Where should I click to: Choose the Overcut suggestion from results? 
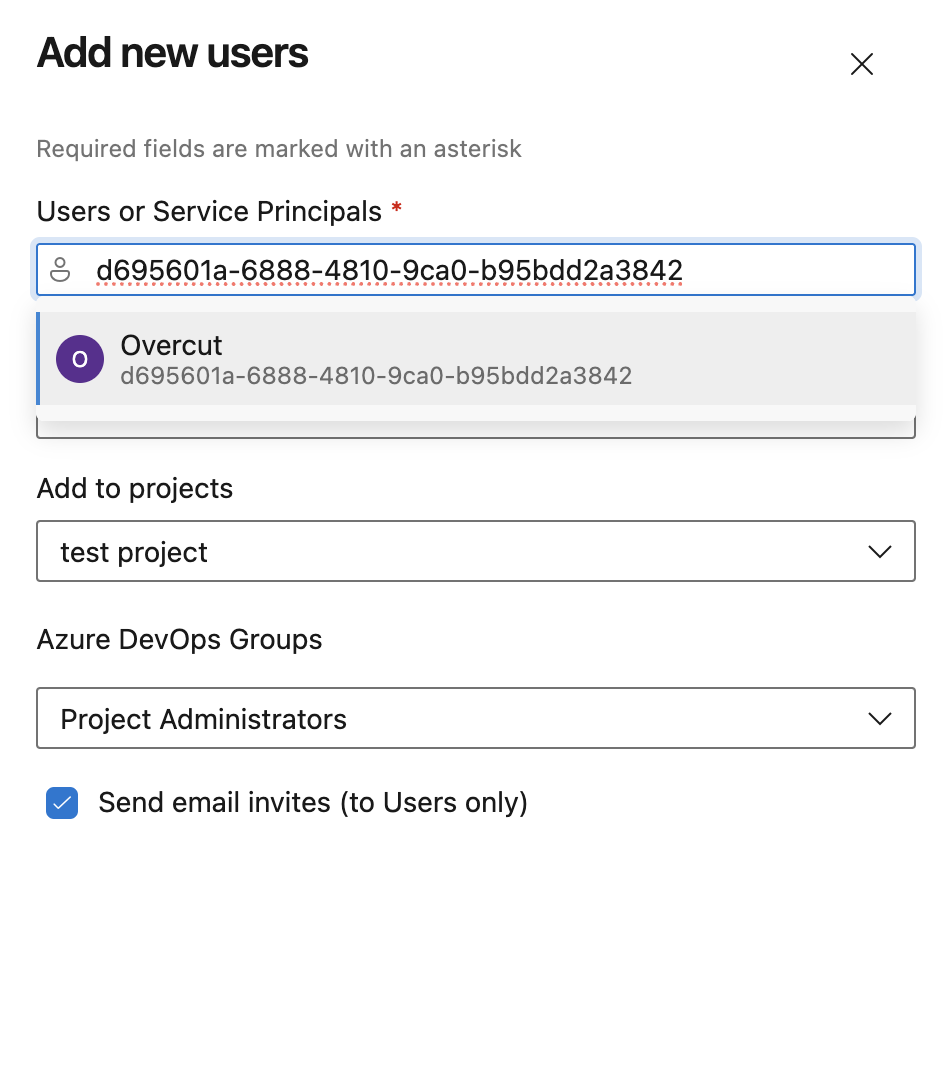point(476,358)
